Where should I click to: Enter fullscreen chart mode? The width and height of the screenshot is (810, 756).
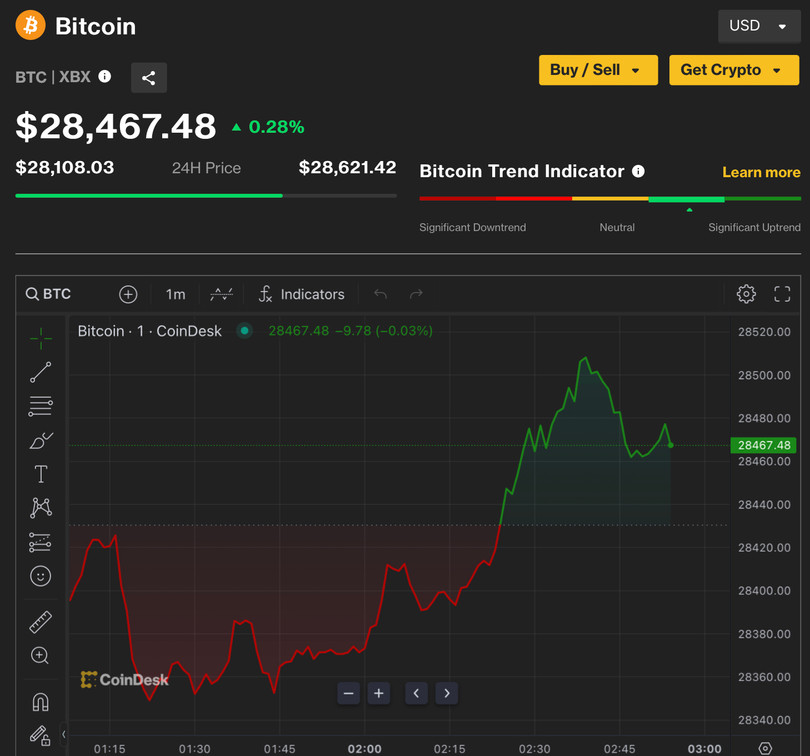tap(782, 294)
